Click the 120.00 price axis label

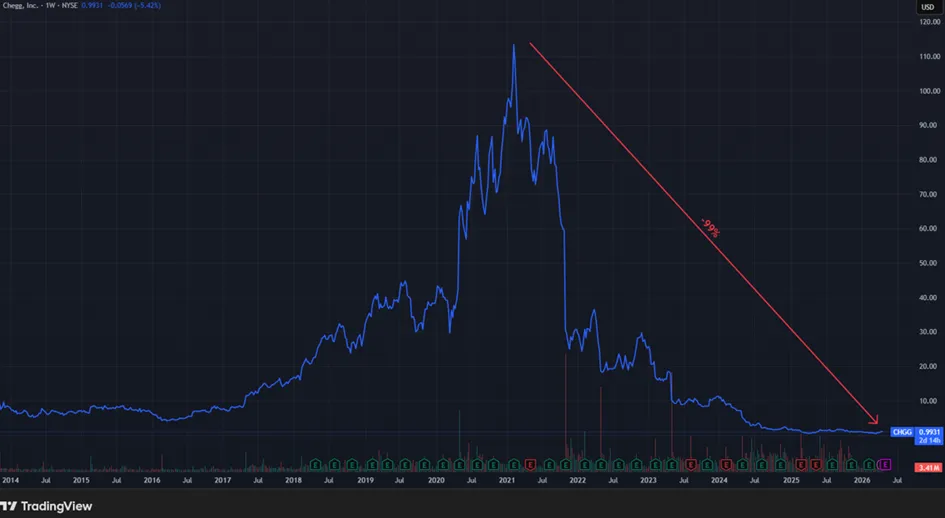(930, 22)
